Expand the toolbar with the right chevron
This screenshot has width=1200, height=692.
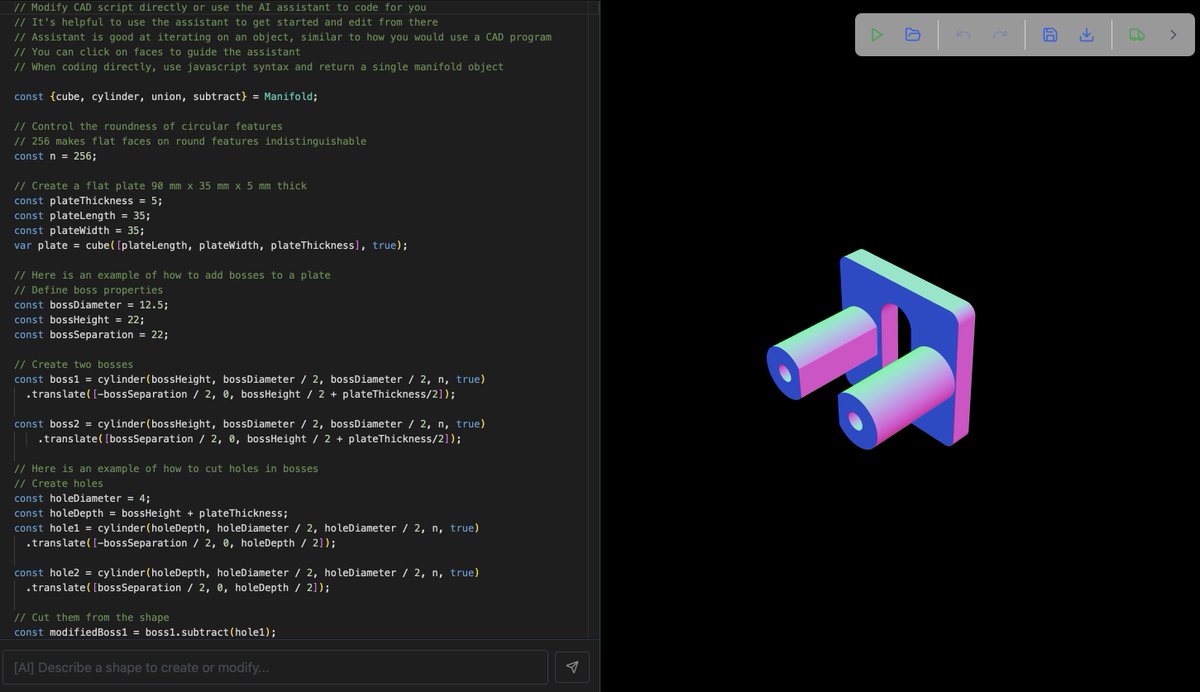[x=1173, y=35]
